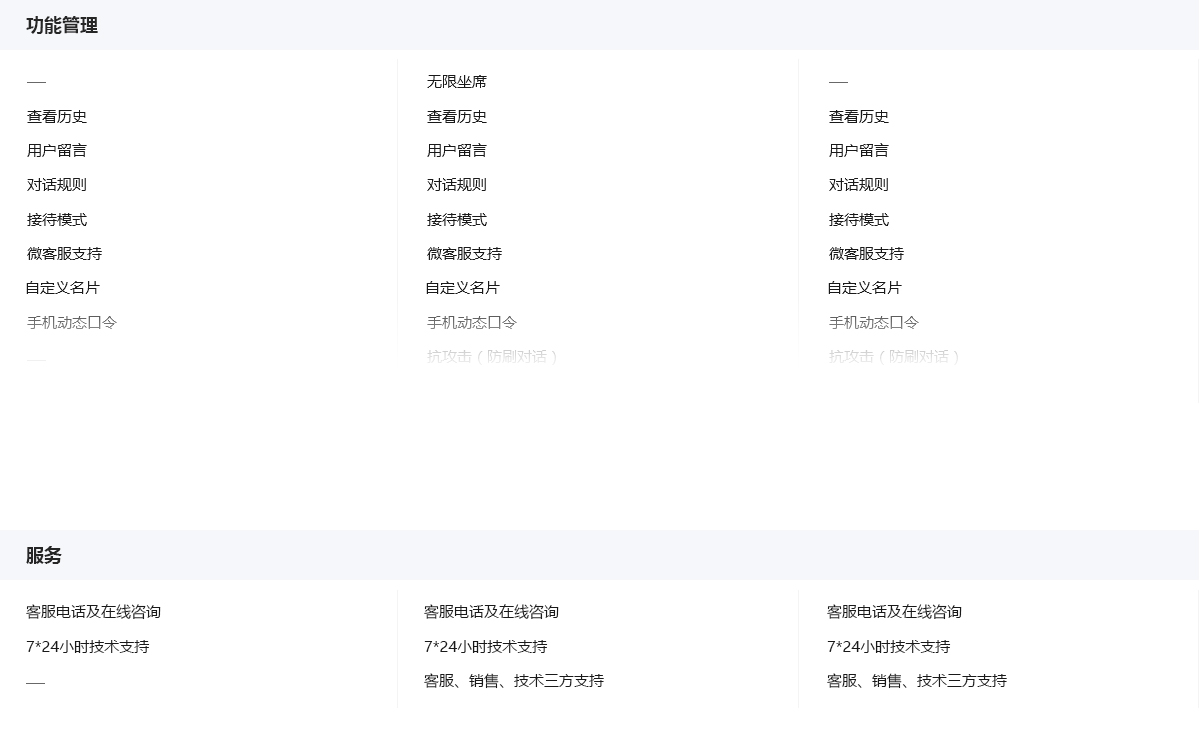Click 用户留言 in the middle column
This screenshot has width=1200, height=749.
[457, 151]
